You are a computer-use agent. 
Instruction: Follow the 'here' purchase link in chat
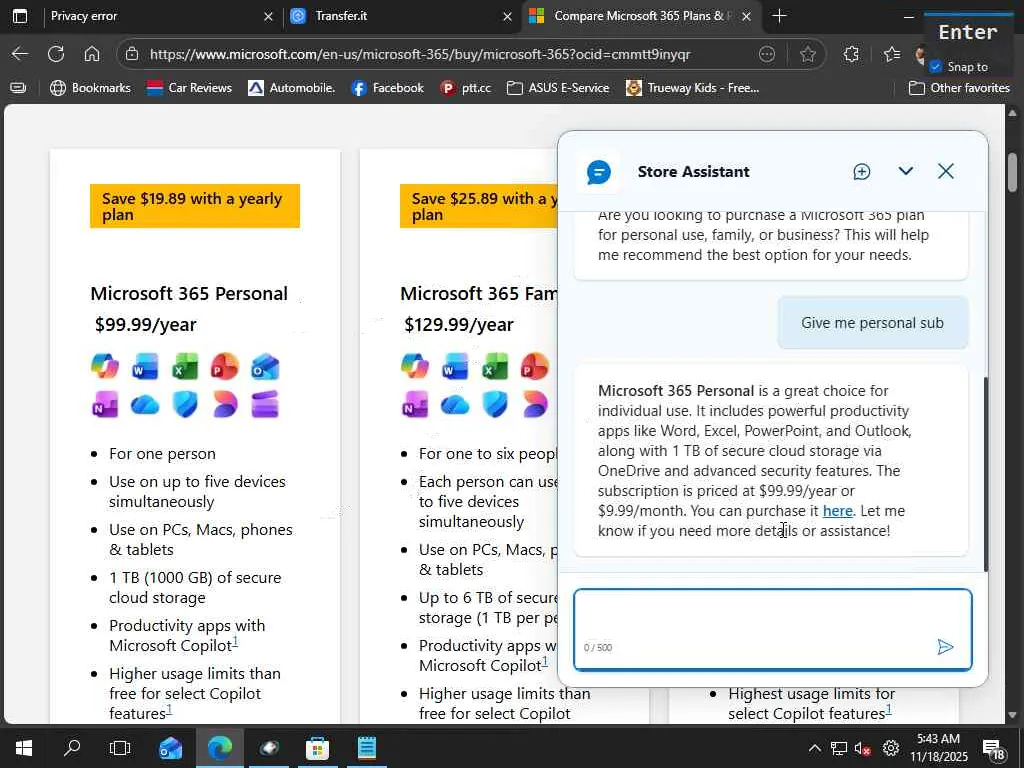(x=837, y=511)
